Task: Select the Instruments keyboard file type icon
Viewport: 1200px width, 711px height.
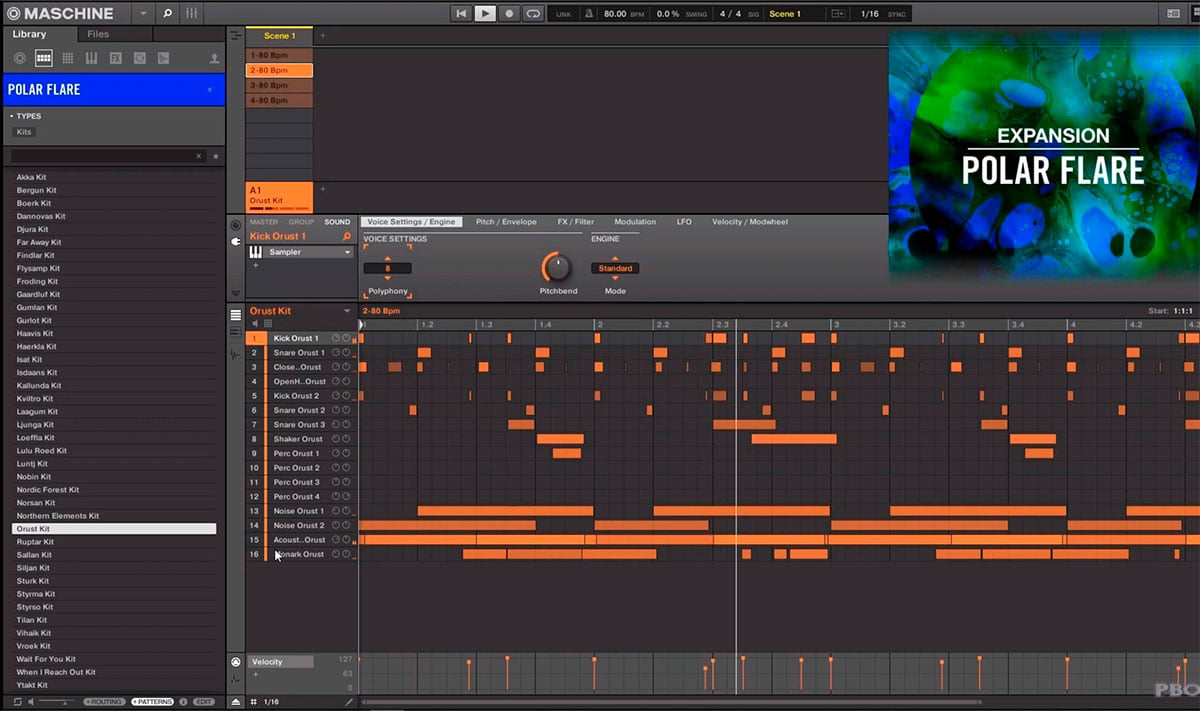Action: pos(92,58)
